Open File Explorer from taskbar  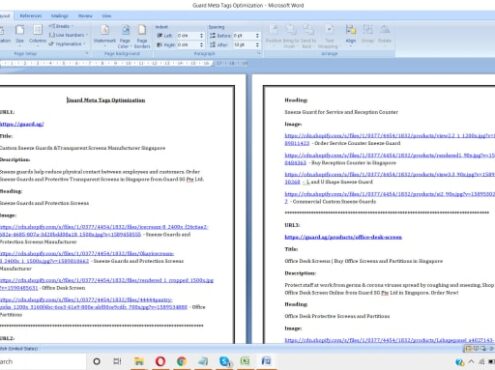[139, 361]
